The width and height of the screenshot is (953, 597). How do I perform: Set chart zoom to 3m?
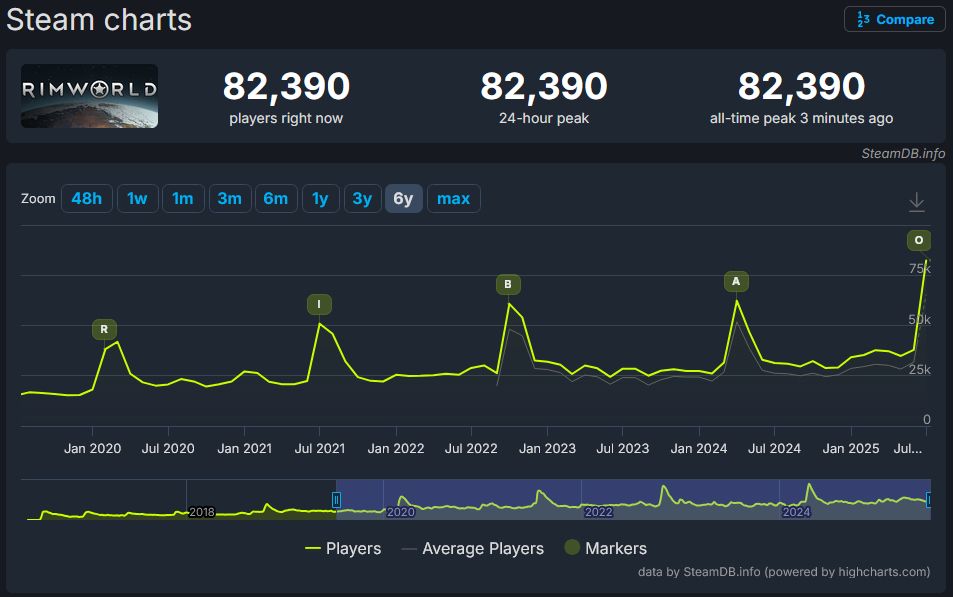[230, 199]
